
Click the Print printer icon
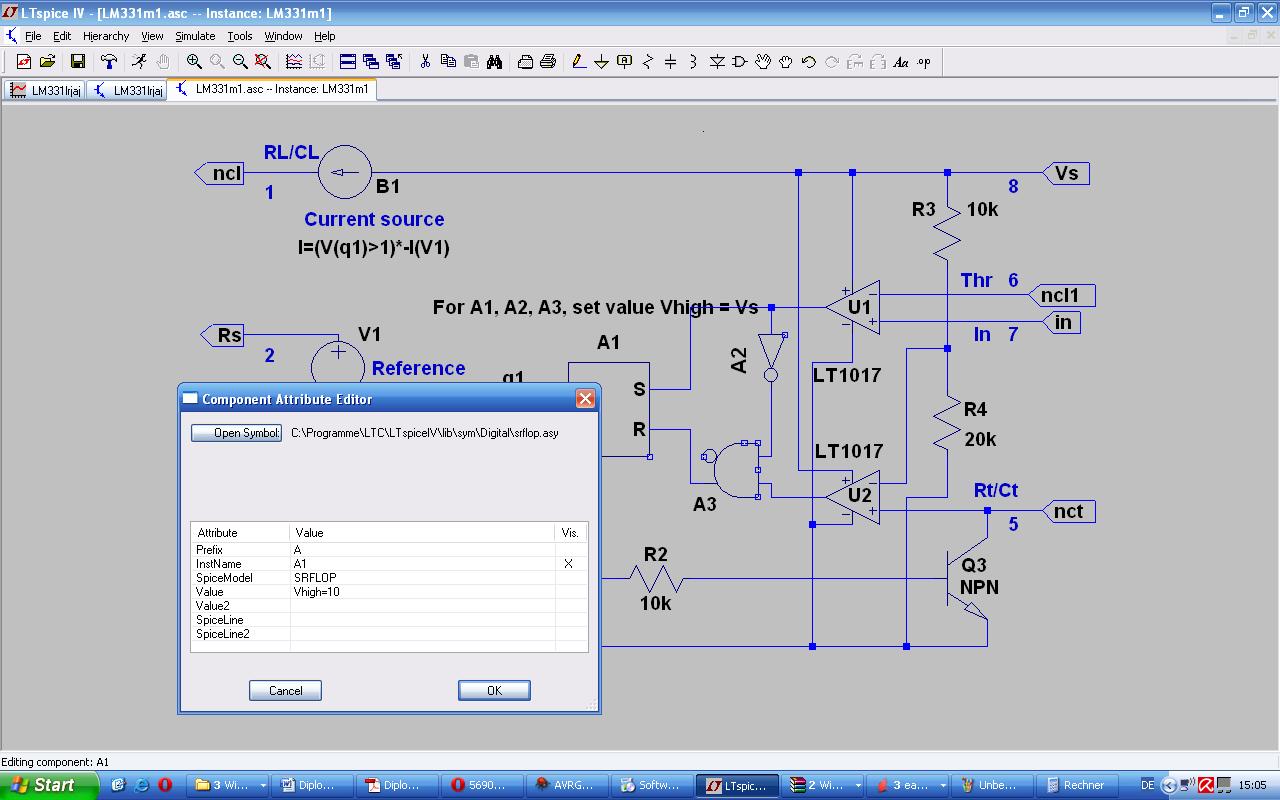point(548,62)
